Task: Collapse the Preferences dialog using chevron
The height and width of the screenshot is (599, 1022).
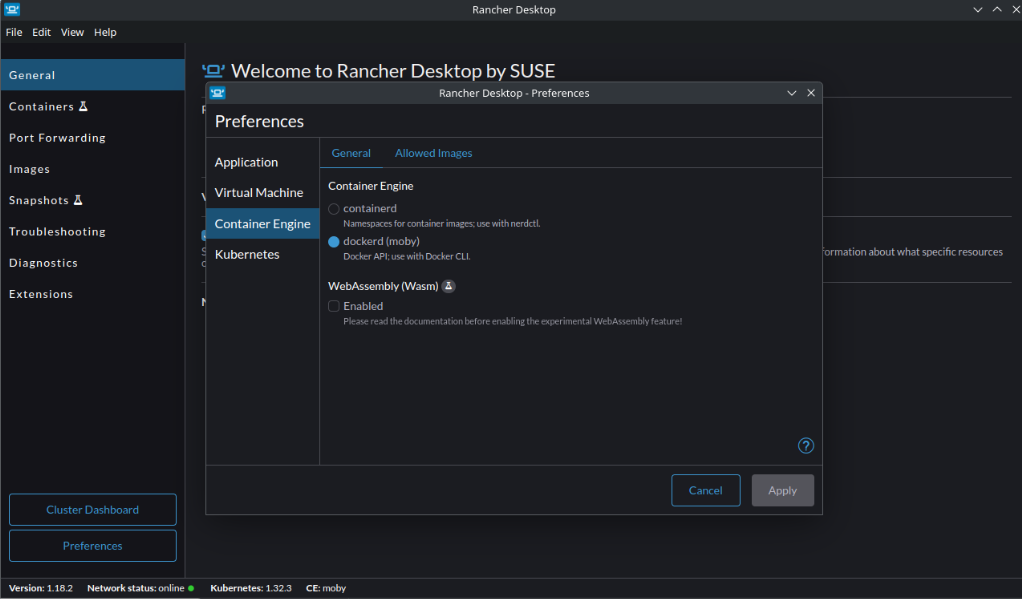Action: coord(791,93)
